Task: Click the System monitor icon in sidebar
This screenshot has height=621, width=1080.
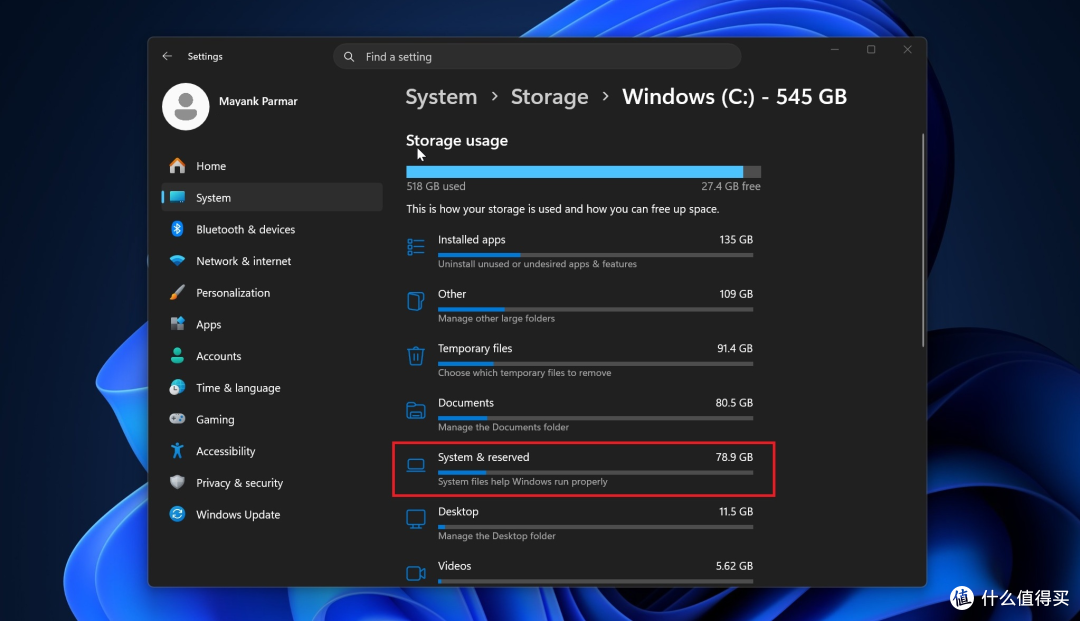Action: pyautogui.click(x=177, y=198)
